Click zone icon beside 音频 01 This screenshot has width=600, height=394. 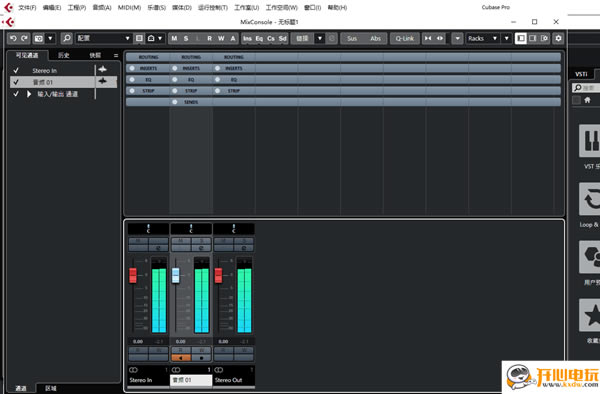[102, 81]
